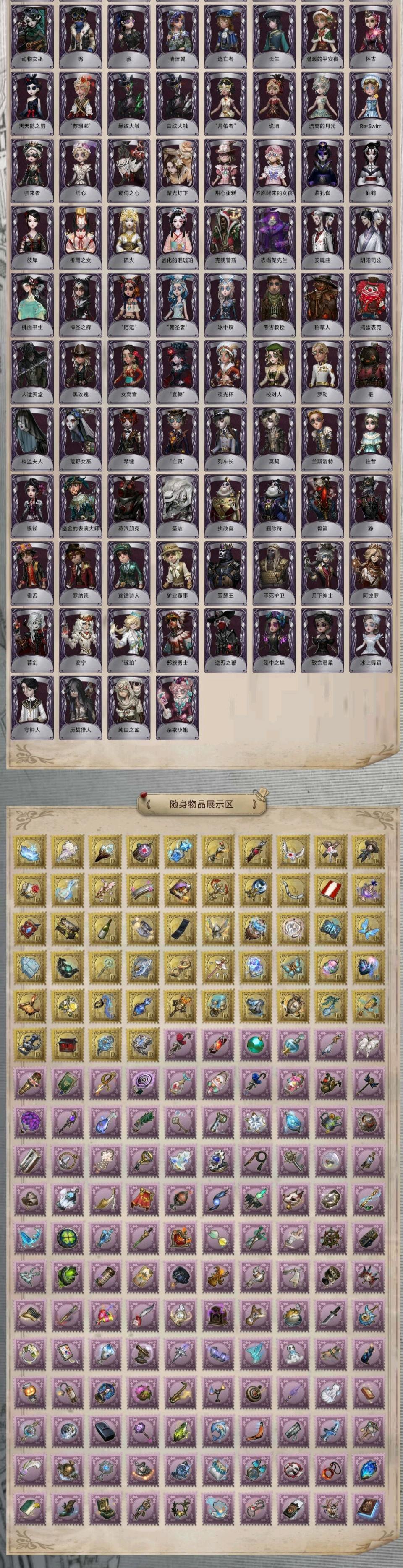
Task: Click the 随身物品展示区 section header
Action: click(202, 804)
